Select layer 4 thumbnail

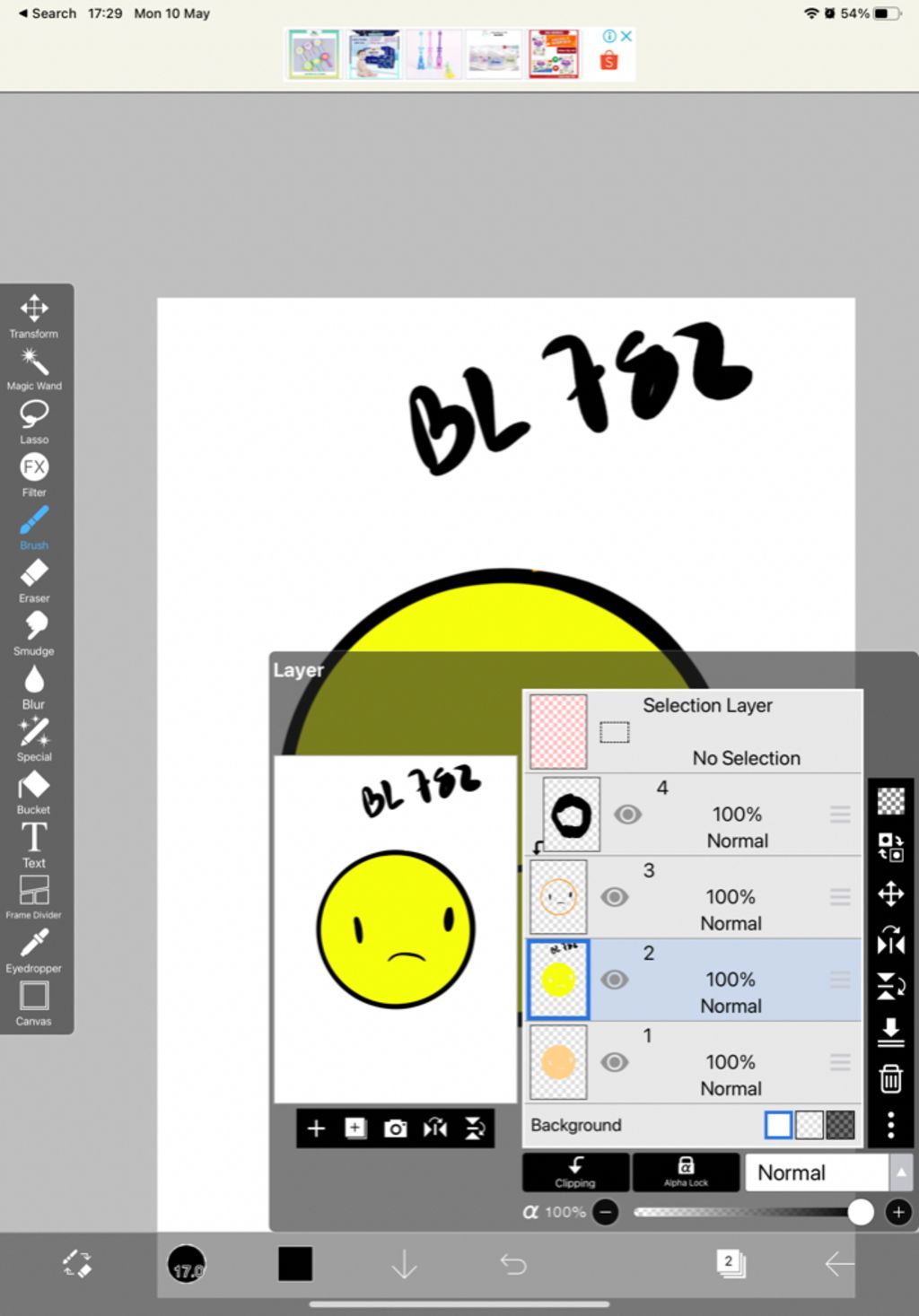(x=572, y=815)
